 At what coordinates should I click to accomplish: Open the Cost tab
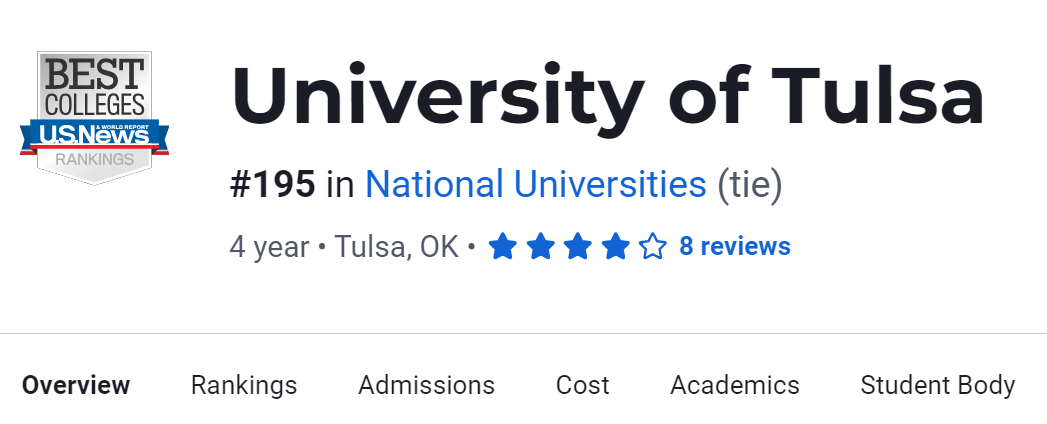click(x=582, y=385)
